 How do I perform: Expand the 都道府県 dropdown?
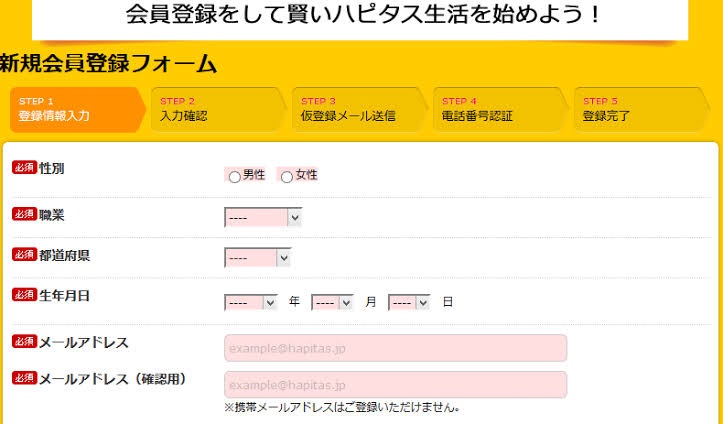pos(258,258)
